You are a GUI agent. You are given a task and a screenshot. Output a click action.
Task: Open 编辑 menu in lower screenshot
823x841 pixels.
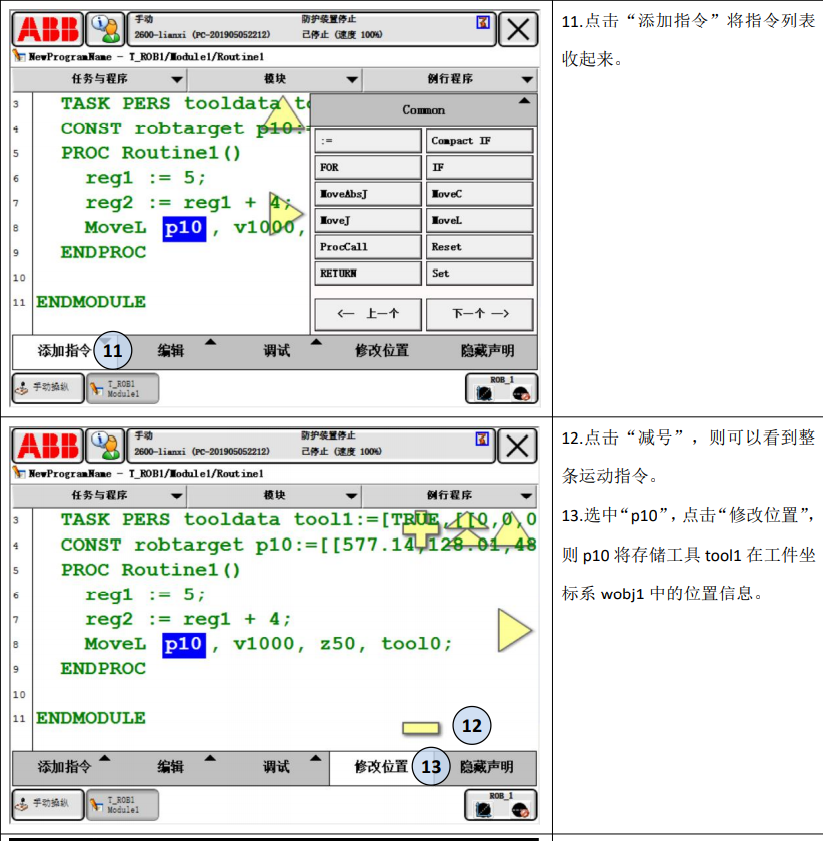click(171, 767)
